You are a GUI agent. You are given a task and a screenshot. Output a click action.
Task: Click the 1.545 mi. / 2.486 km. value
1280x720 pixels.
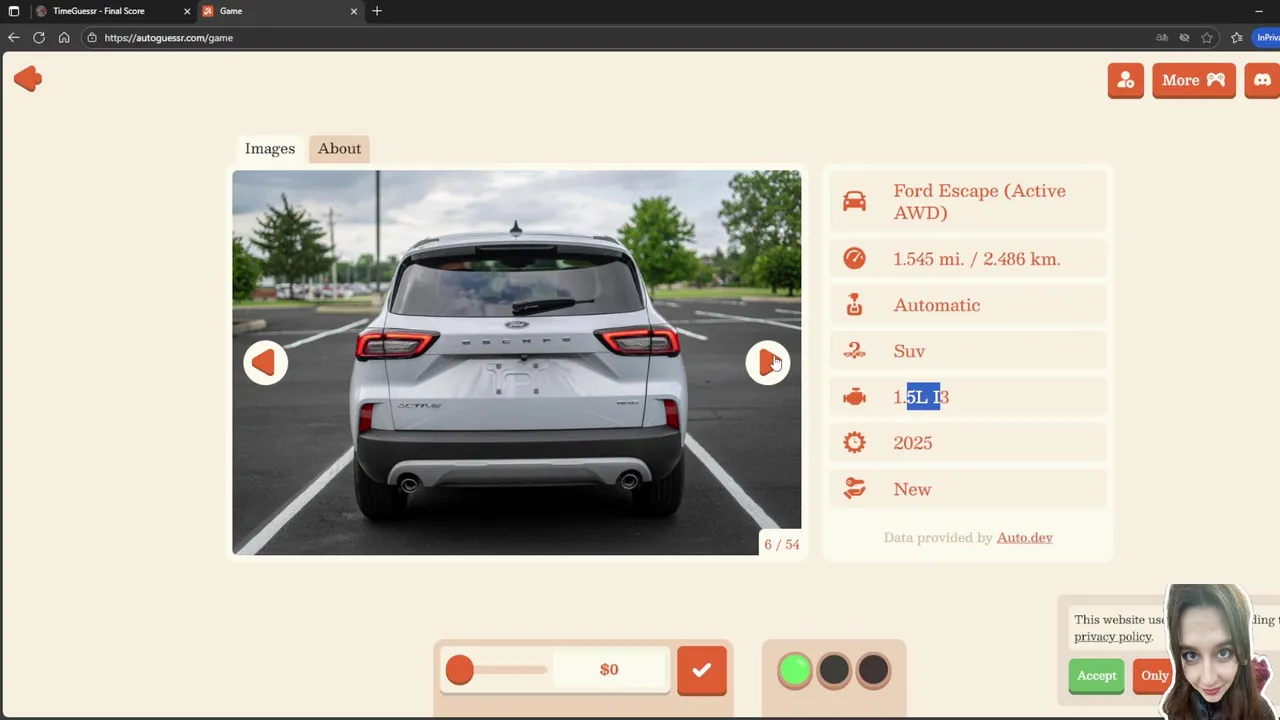977,259
